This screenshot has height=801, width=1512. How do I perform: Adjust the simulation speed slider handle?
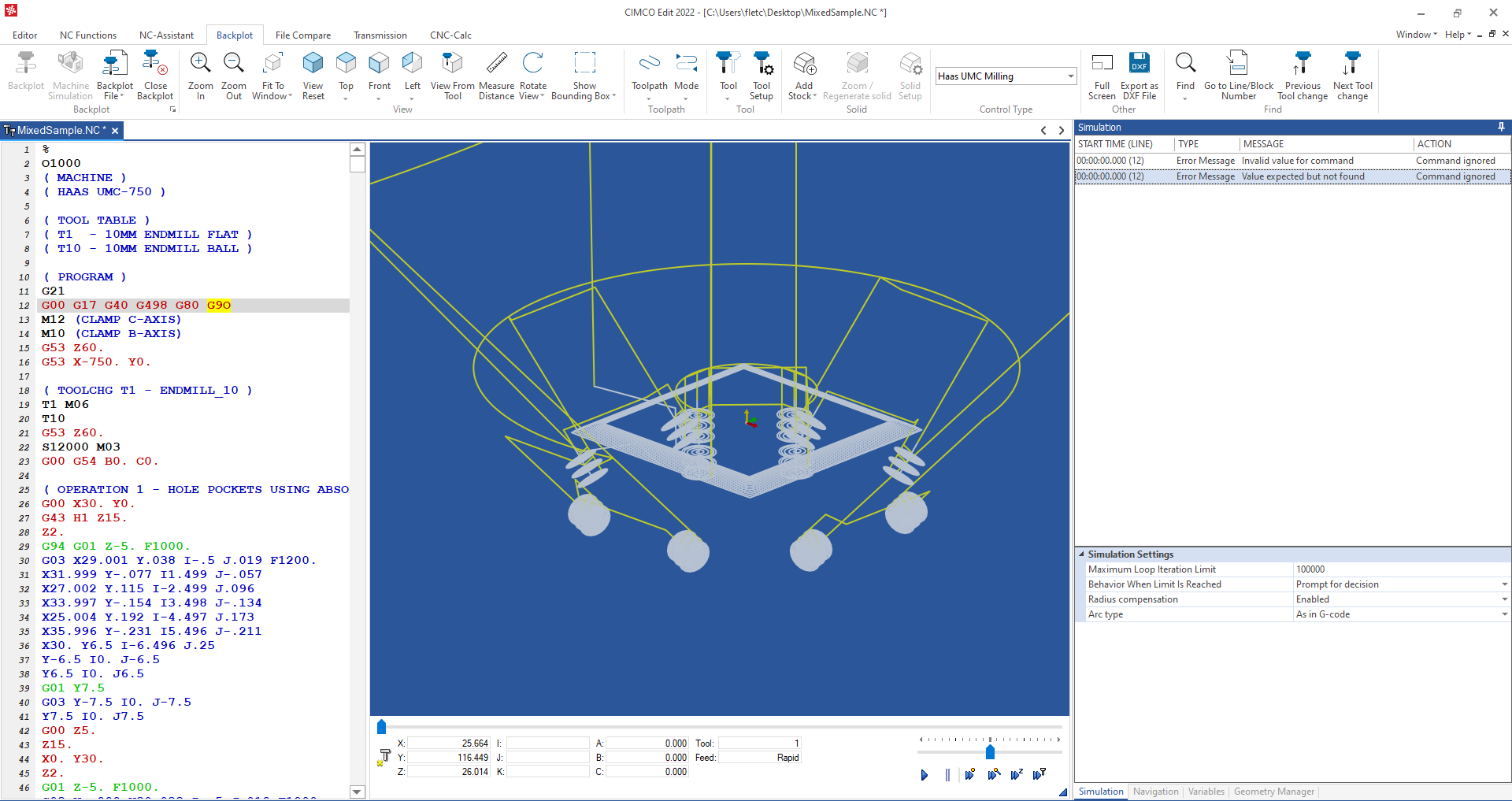[x=990, y=752]
